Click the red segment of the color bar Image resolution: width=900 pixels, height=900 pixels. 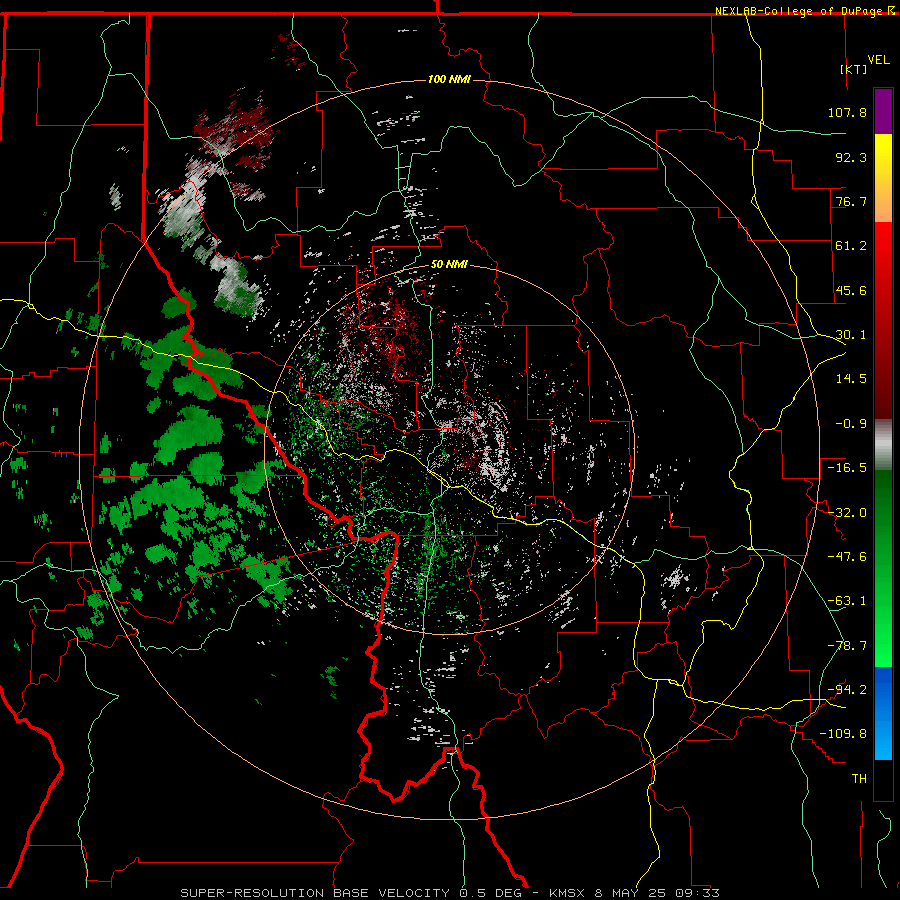point(883,320)
